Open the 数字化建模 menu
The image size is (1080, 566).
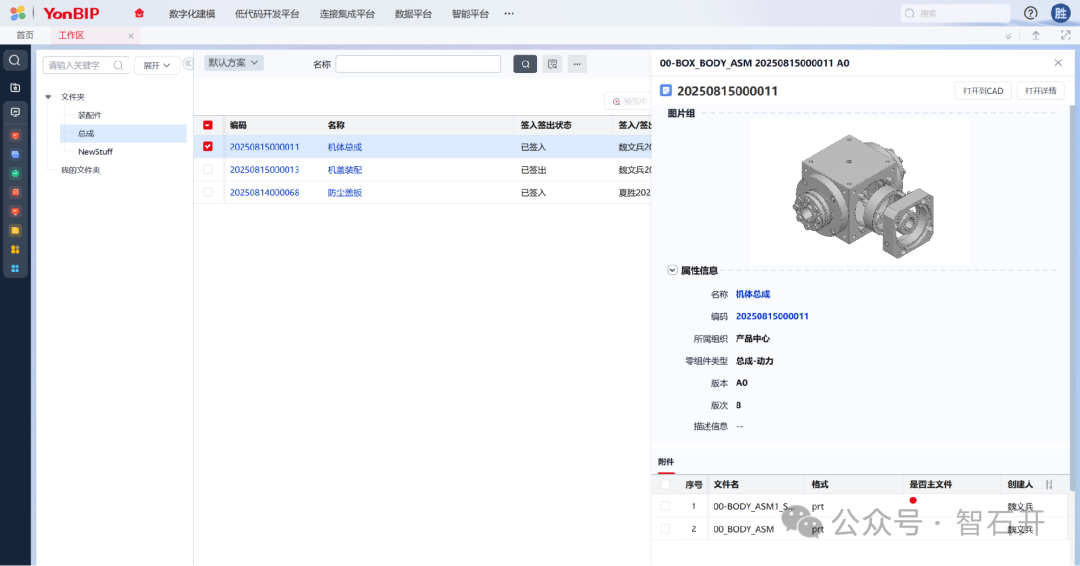[x=192, y=14]
